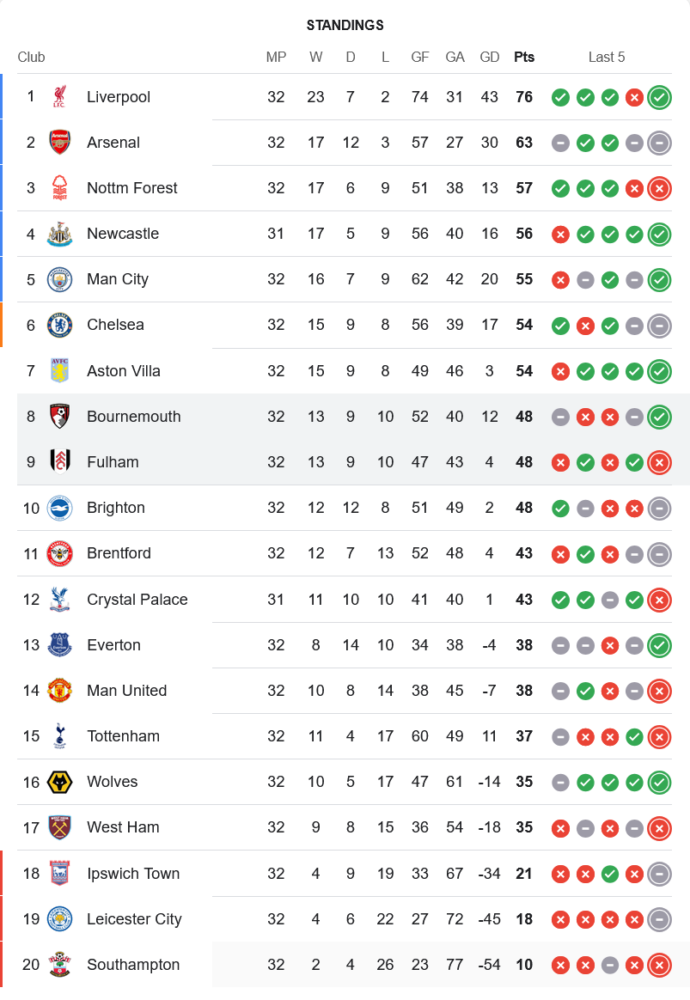690x1000 pixels.
Task: Click the Last 5 column header
Action: coord(606,57)
